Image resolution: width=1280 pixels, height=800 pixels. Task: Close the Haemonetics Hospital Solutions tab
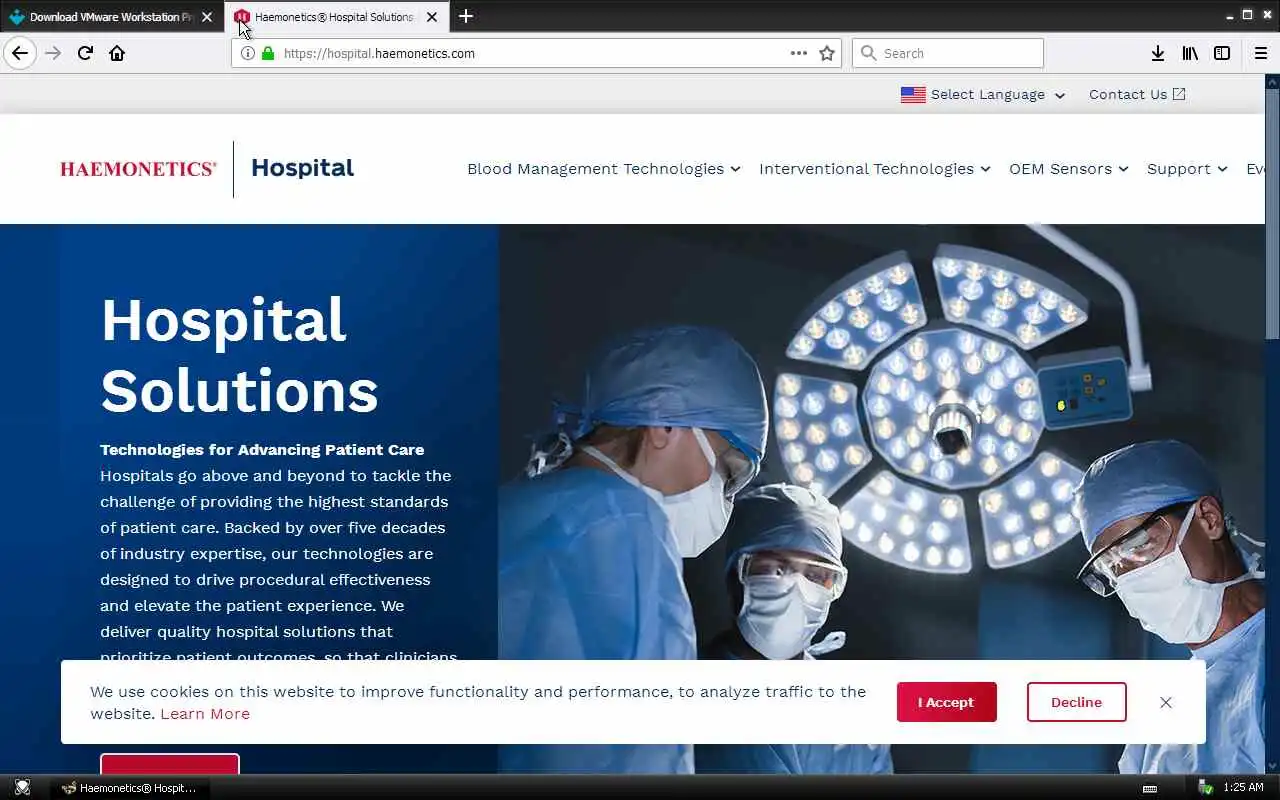point(432,17)
